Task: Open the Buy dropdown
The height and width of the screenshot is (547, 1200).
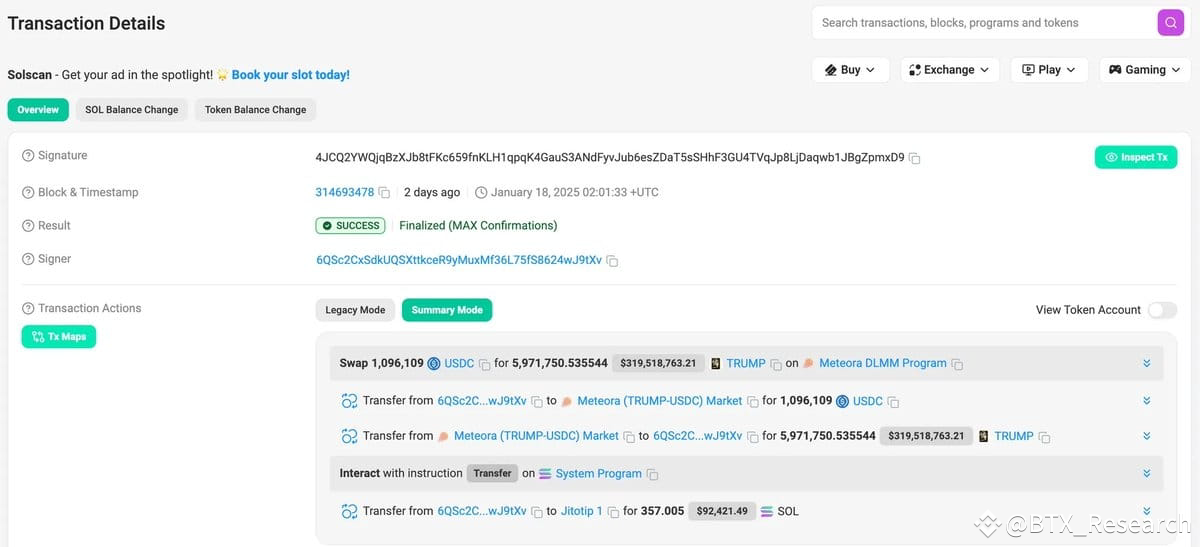Action: click(850, 70)
